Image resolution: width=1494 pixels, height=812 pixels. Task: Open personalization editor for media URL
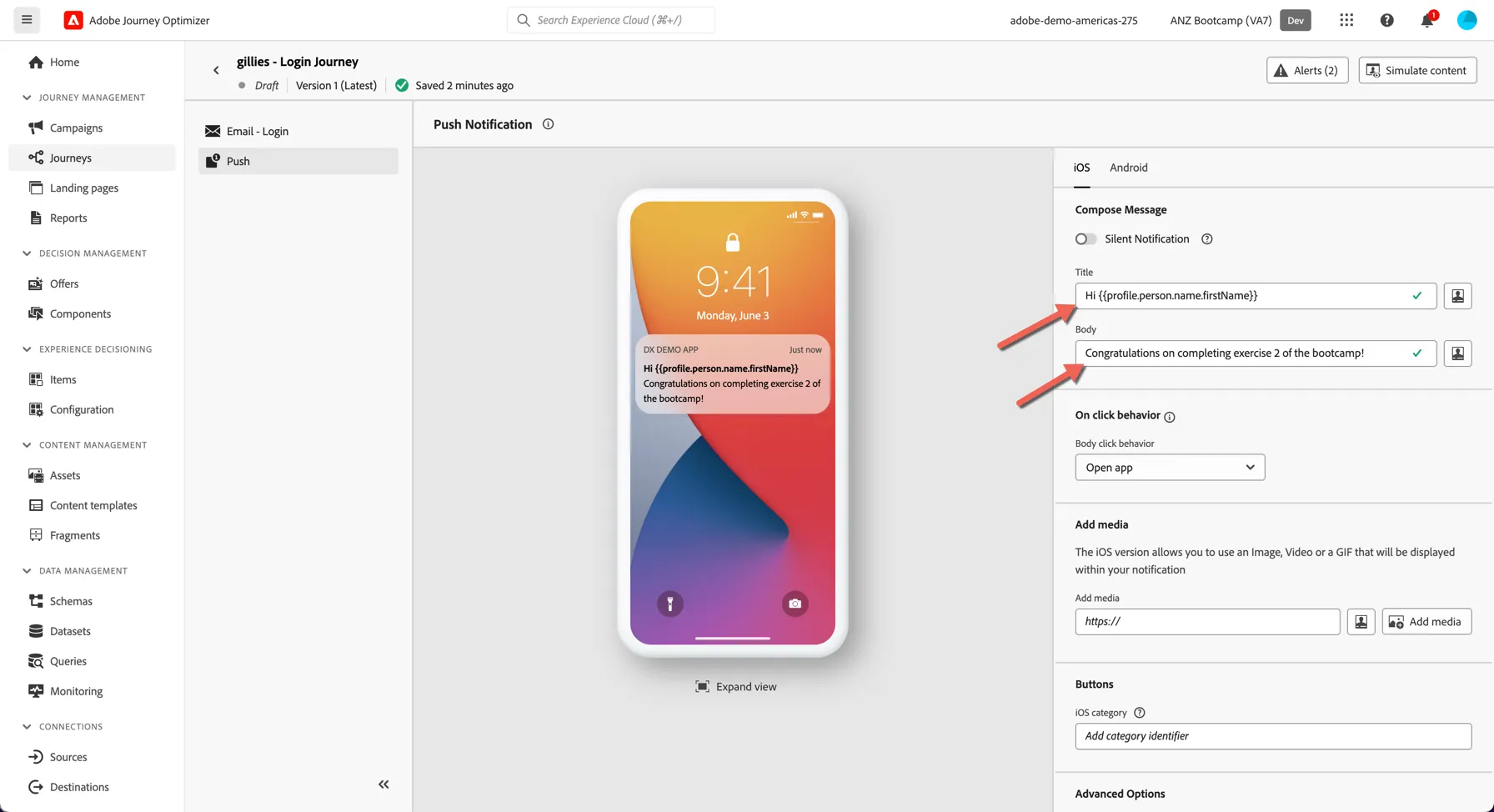coord(1361,622)
